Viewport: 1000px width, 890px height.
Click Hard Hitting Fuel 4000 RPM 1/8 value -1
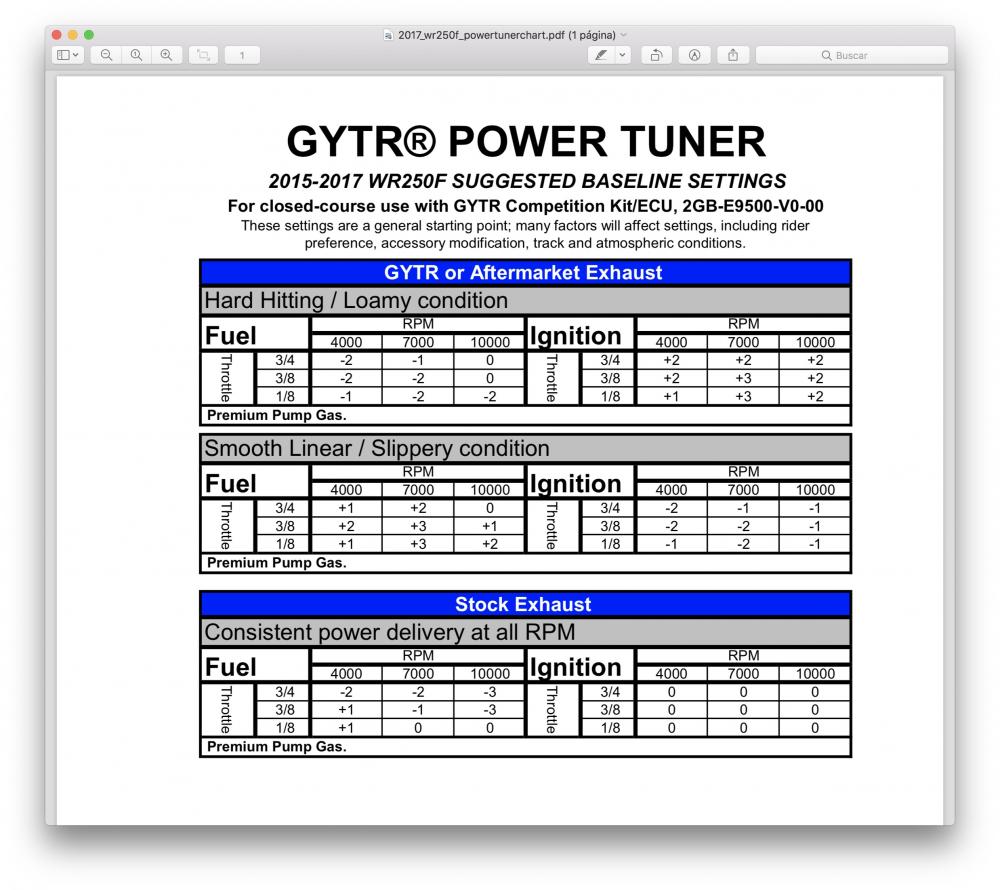point(346,396)
